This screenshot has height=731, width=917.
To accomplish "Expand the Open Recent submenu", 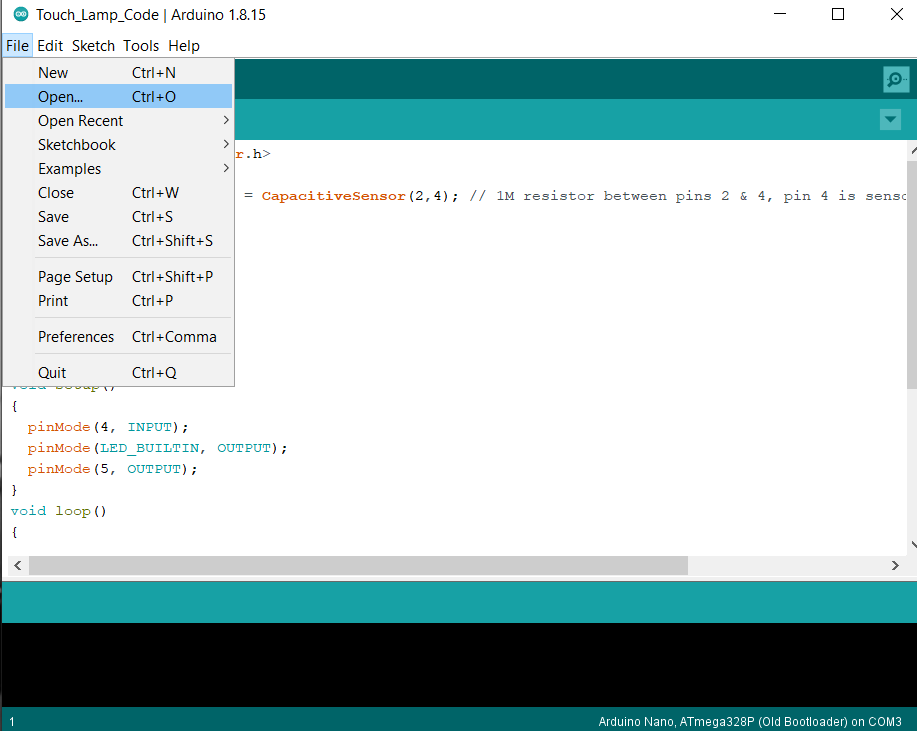I will click(80, 120).
